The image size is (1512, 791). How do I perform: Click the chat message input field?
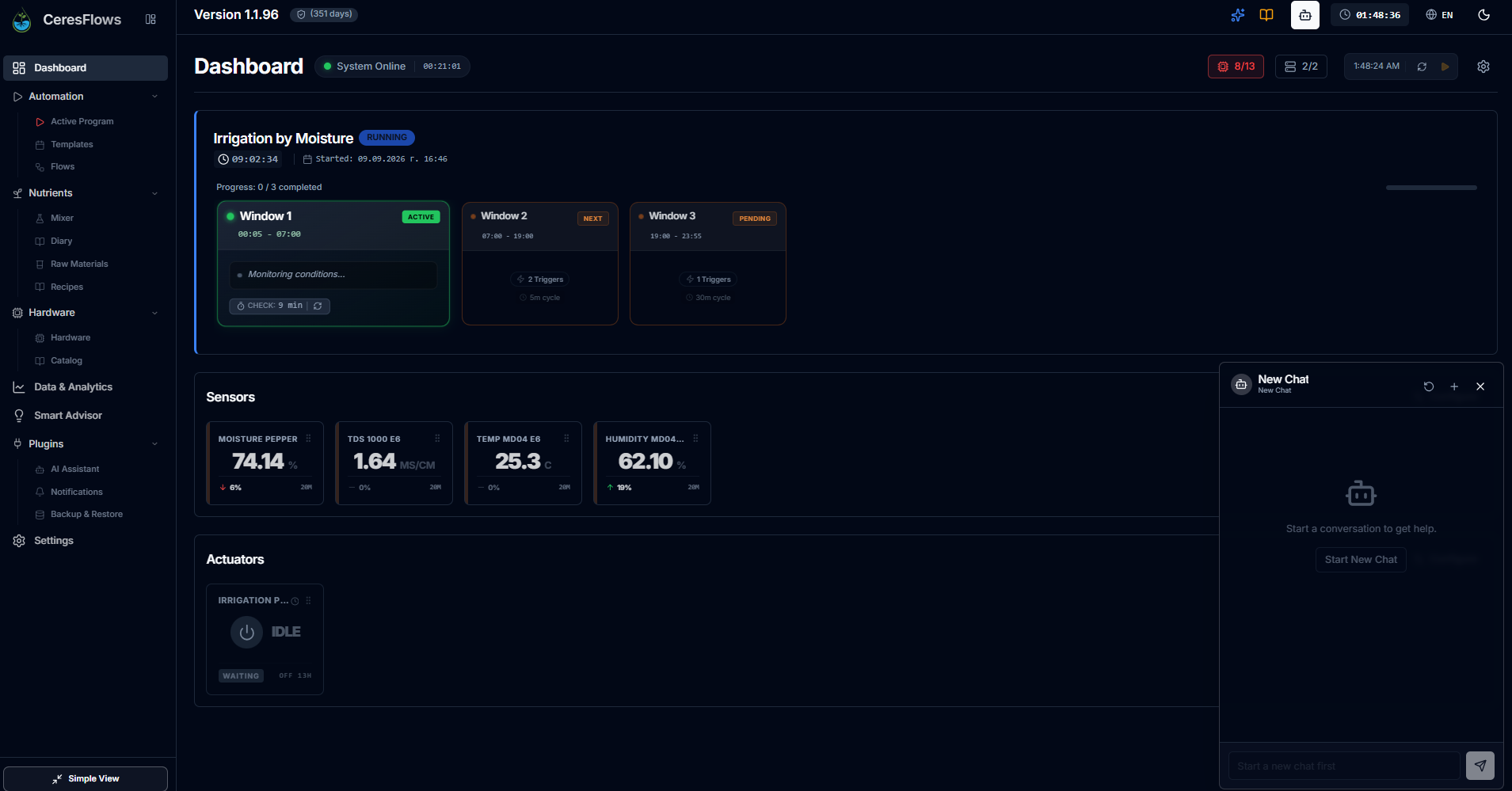[x=1344, y=766]
